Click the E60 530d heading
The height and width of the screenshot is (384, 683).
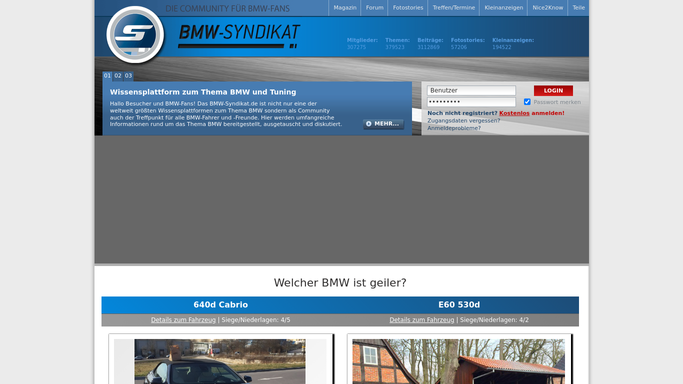click(459, 305)
